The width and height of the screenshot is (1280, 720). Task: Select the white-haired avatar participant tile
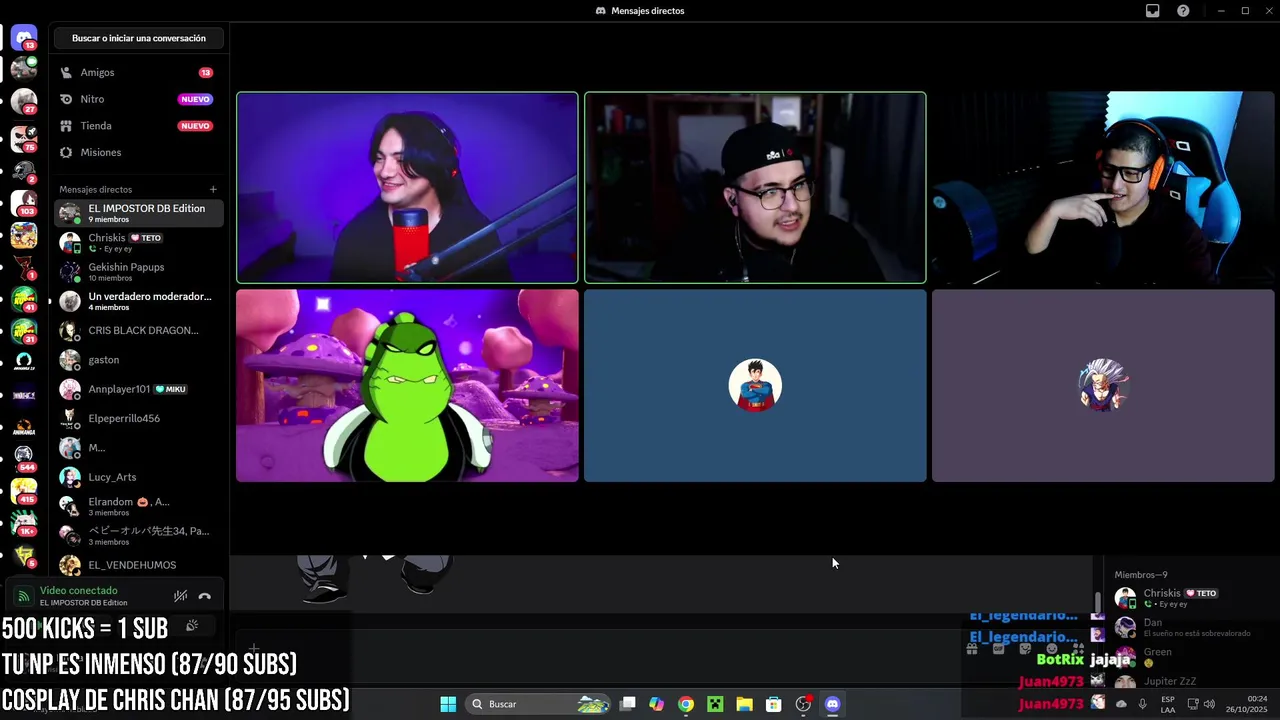[x=1103, y=386]
